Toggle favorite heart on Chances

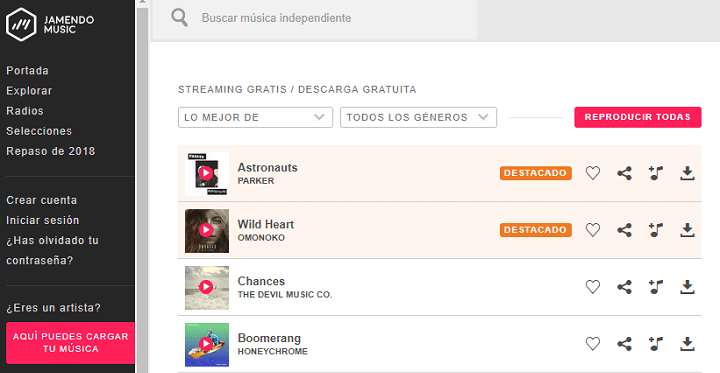[x=593, y=287]
